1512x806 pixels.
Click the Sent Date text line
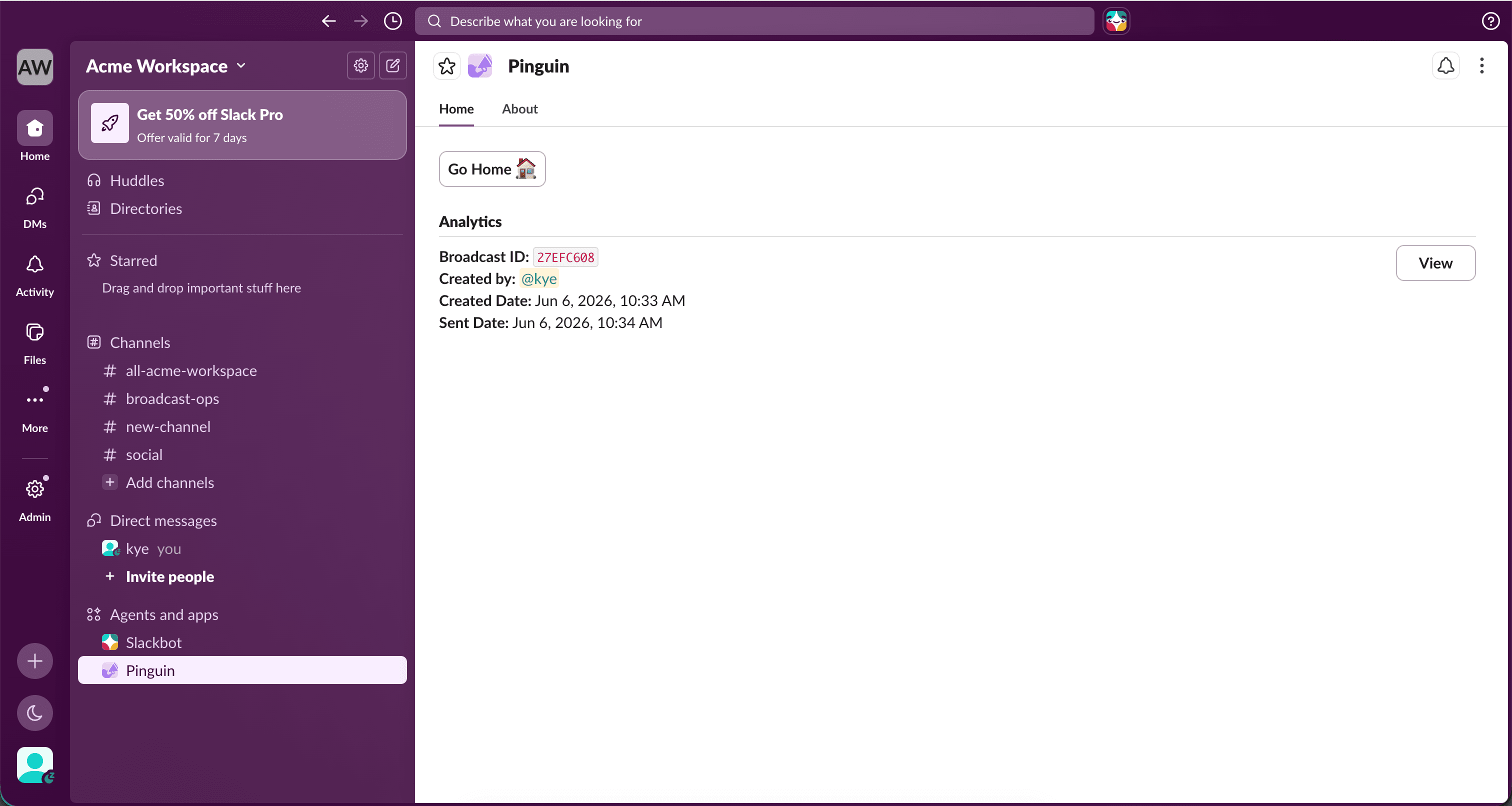click(x=550, y=323)
